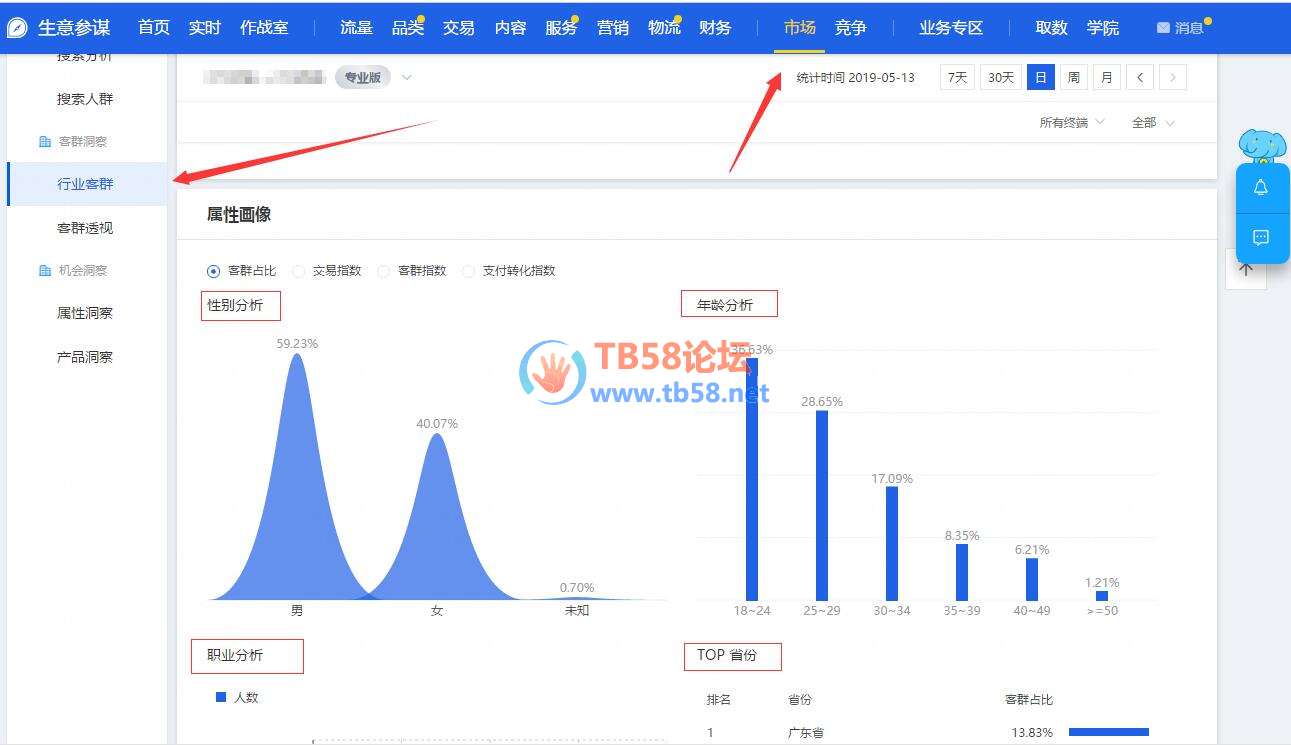Open the 流量 menu item

click(356, 28)
